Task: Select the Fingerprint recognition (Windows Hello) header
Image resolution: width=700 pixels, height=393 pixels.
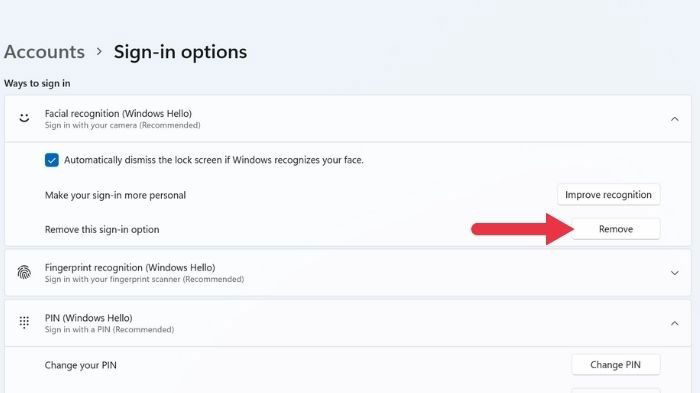Action: pyautogui.click(x=348, y=272)
